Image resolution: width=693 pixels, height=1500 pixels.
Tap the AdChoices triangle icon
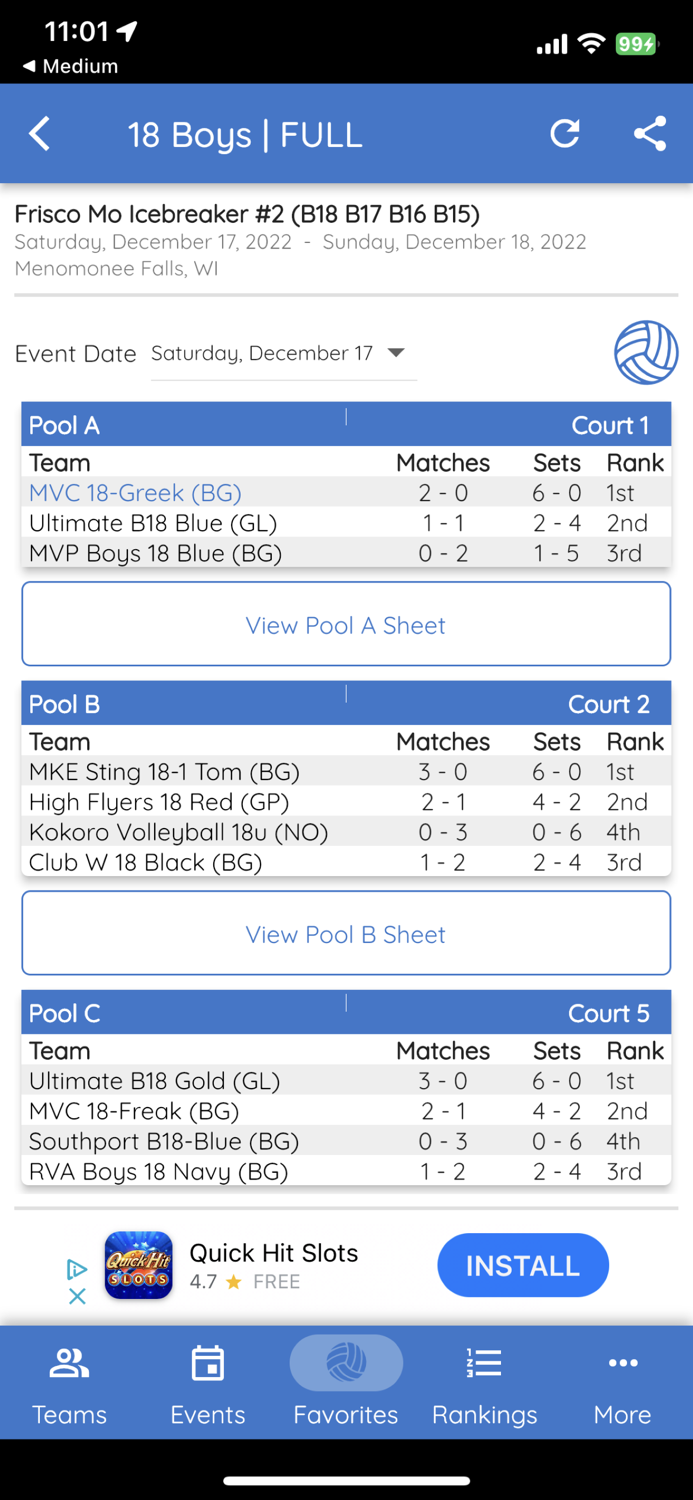click(x=77, y=1266)
